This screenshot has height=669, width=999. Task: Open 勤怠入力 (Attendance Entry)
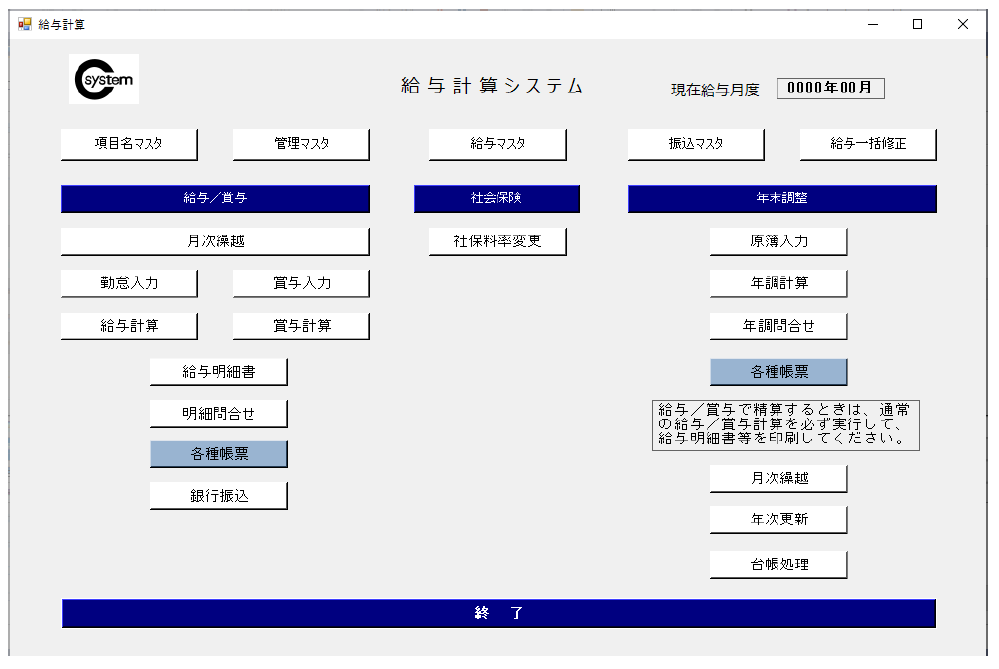[128, 283]
